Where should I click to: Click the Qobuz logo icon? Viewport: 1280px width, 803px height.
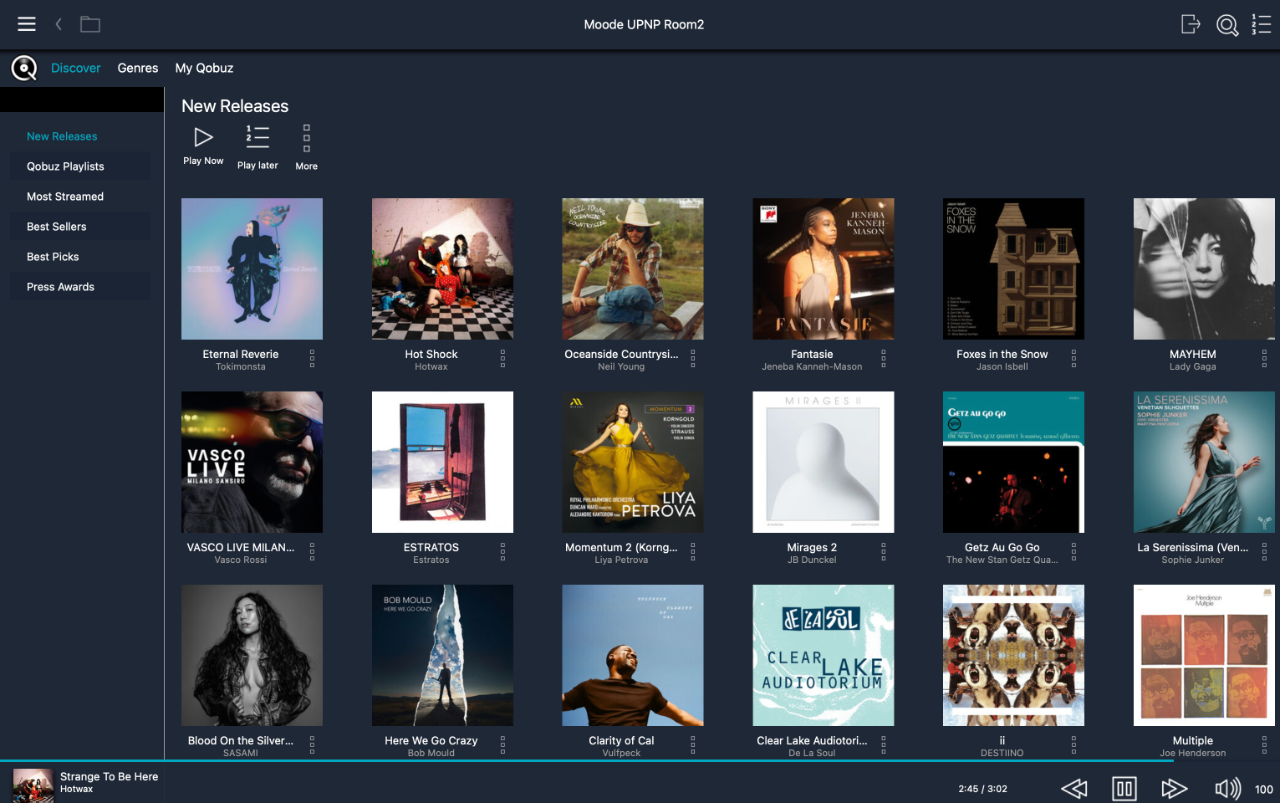click(24, 68)
